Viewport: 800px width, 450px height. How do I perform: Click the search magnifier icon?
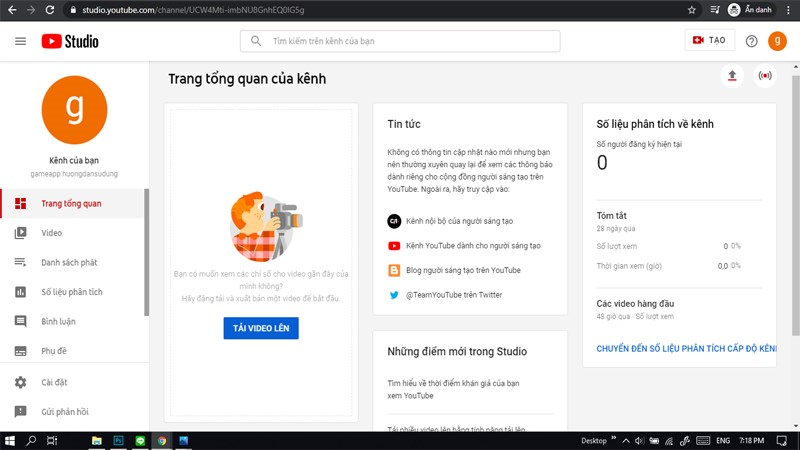point(256,41)
